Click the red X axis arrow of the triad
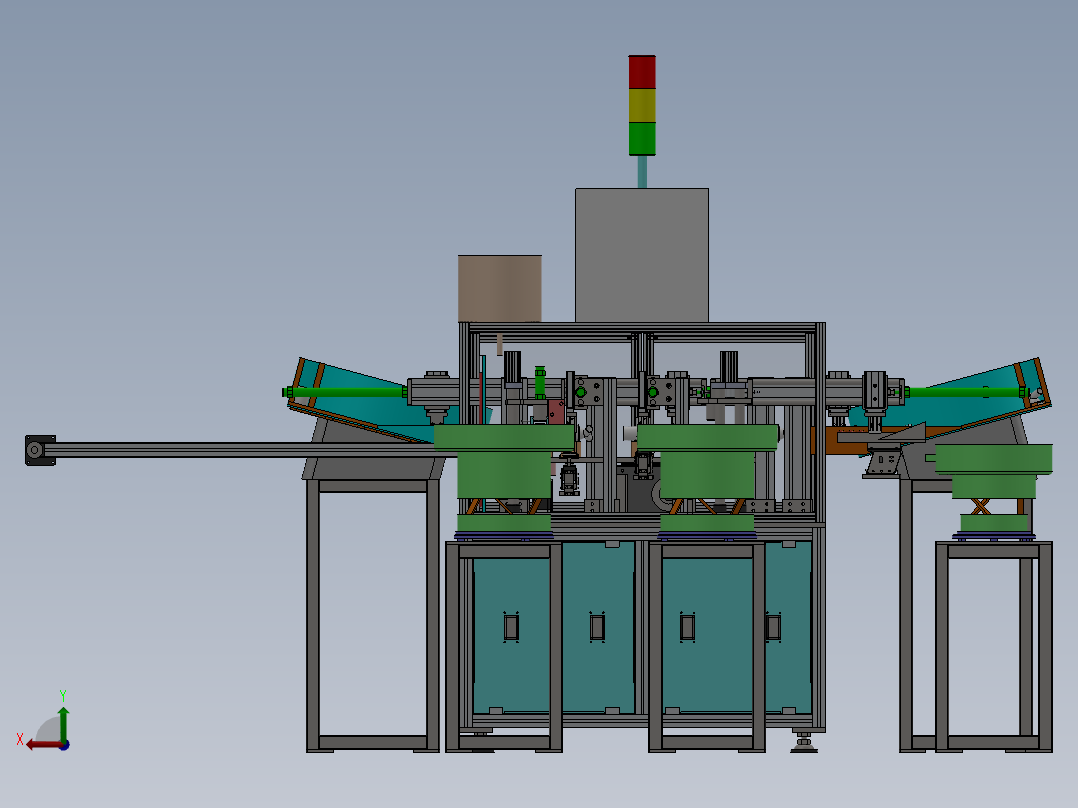1078x808 pixels. coord(43,745)
